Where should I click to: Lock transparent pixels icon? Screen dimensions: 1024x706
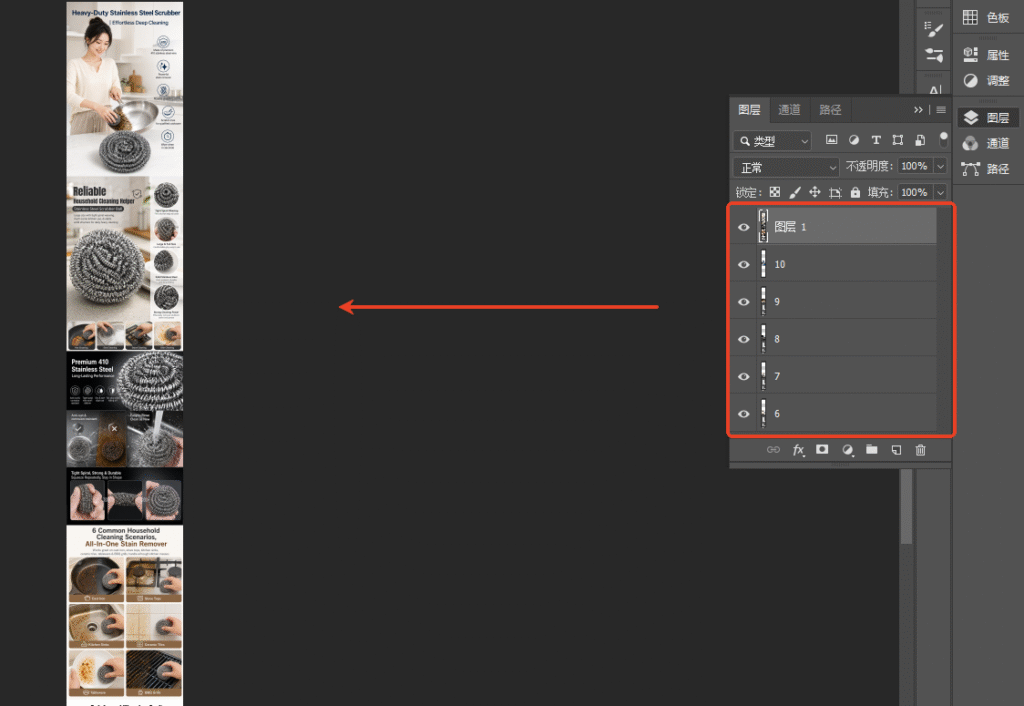(775, 192)
